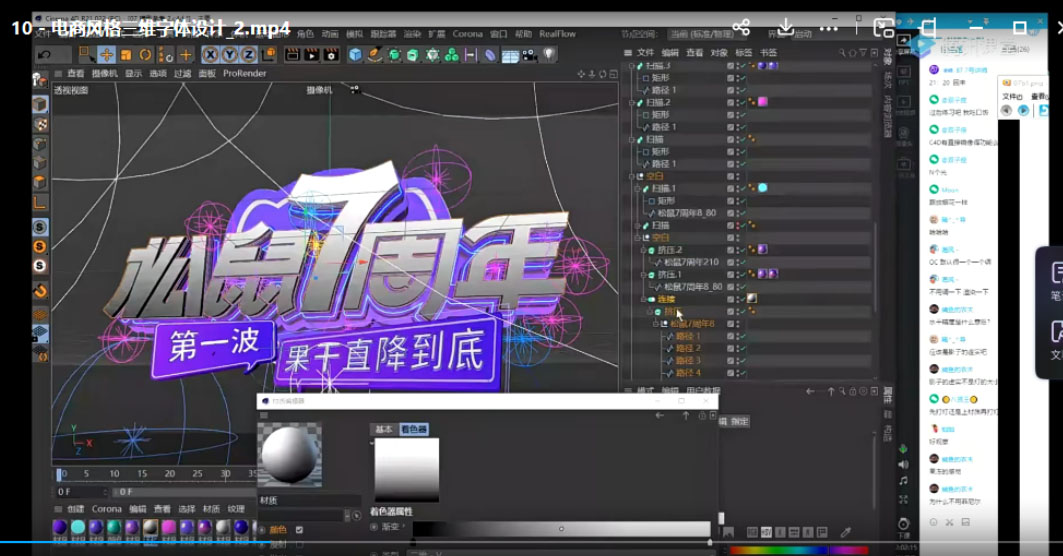Click the Floor environment icon
Screen dimensions: 1063x556
click(510, 55)
